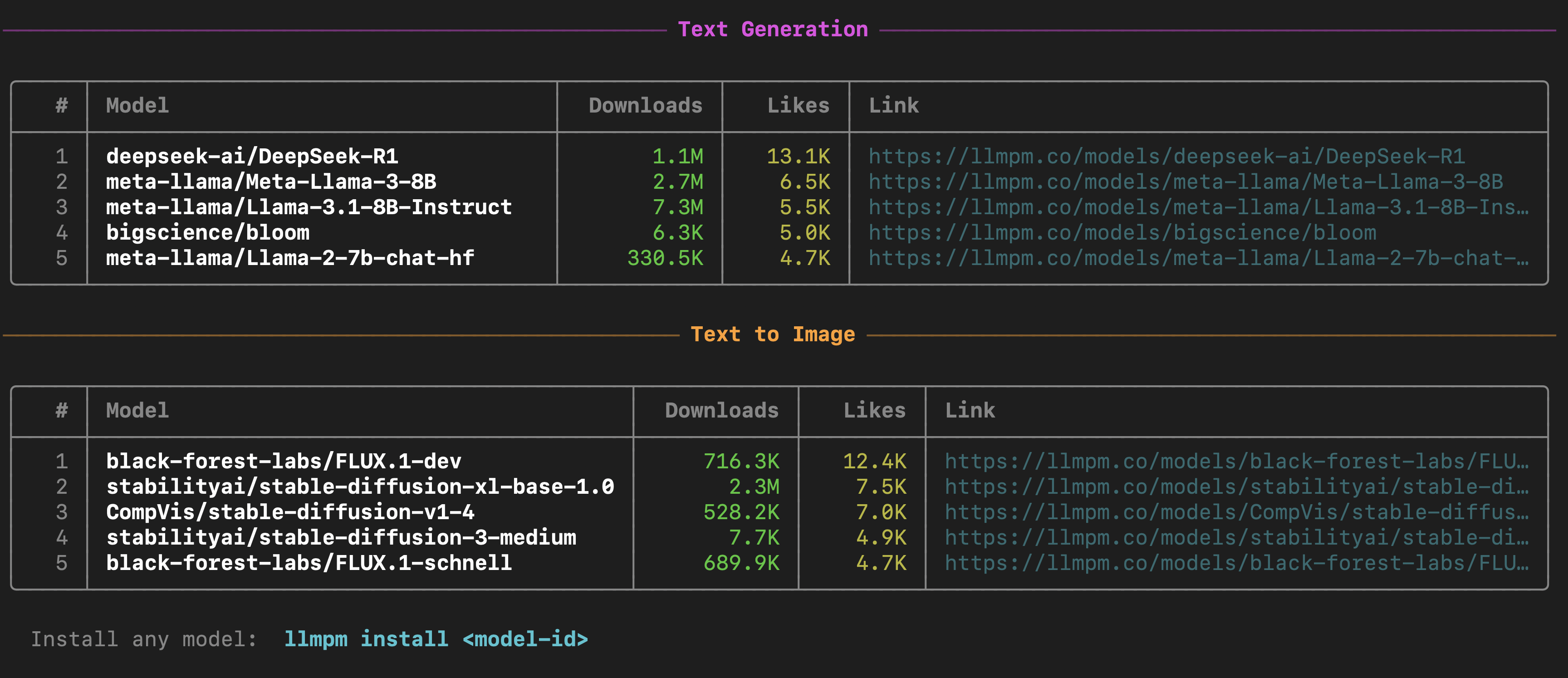Click the llmpm install command text
The height and width of the screenshot is (678, 1568).
(x=436, y=639)
